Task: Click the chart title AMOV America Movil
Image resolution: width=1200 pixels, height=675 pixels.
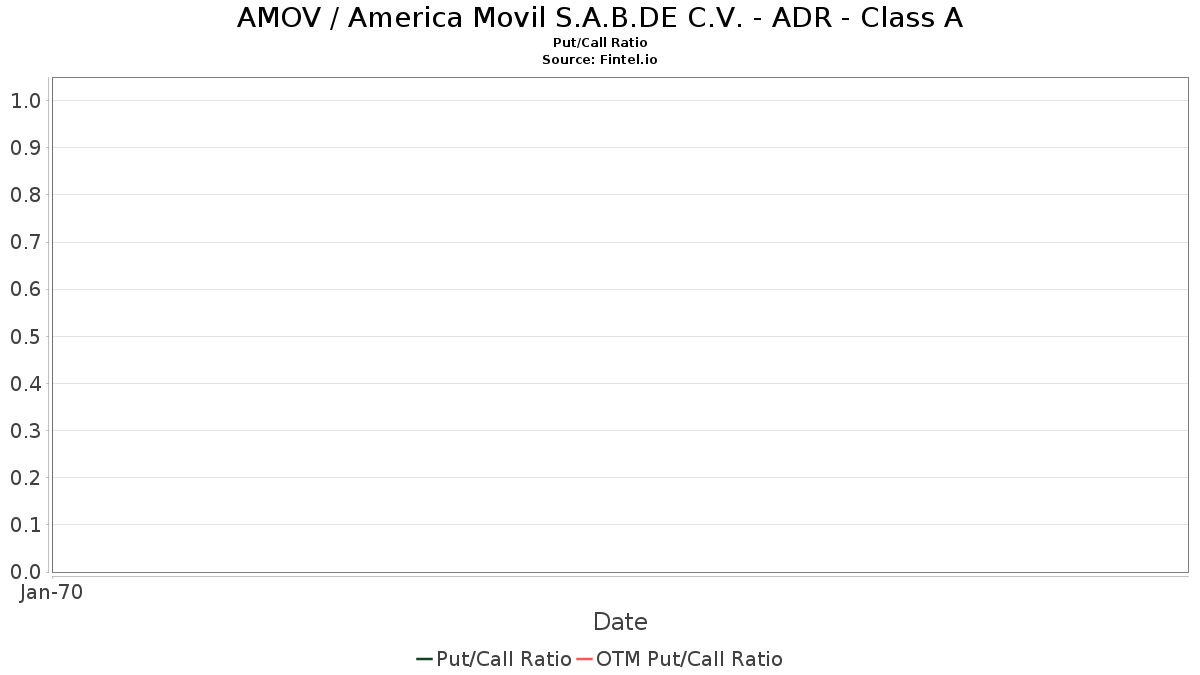Action: point(600,18)
